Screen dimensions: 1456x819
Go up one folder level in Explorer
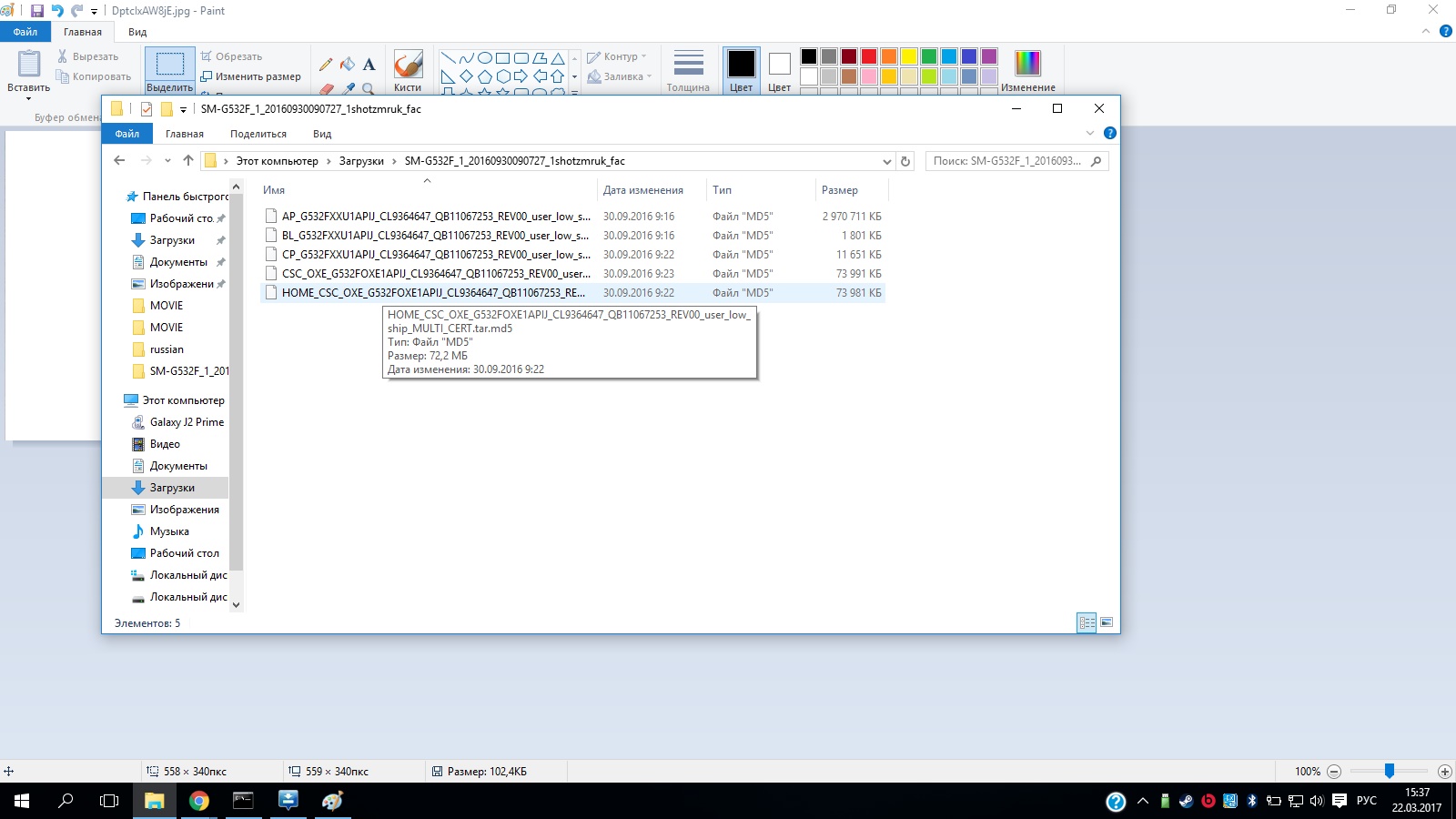click(188, 161)
